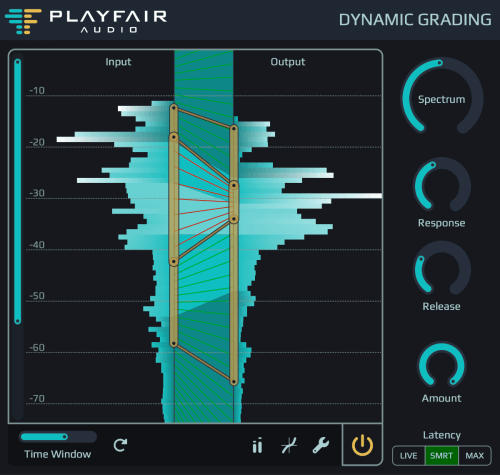
Task: Click the -10 dB scale label
Action: [x=37, y=91]
